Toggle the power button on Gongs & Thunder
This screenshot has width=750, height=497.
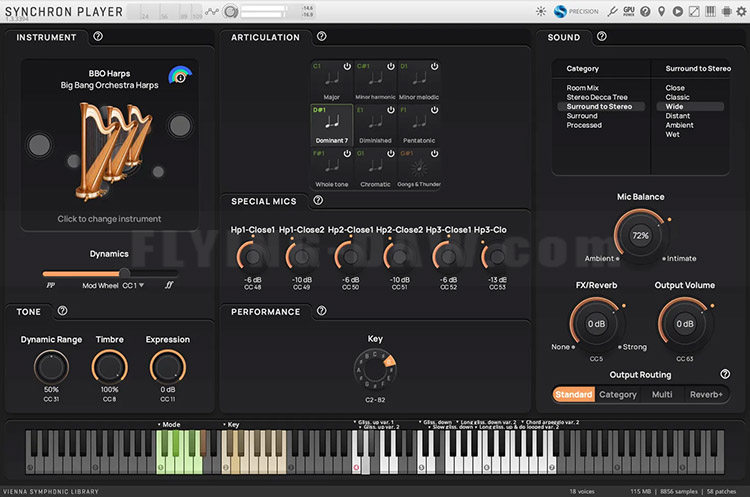point(434,154)
